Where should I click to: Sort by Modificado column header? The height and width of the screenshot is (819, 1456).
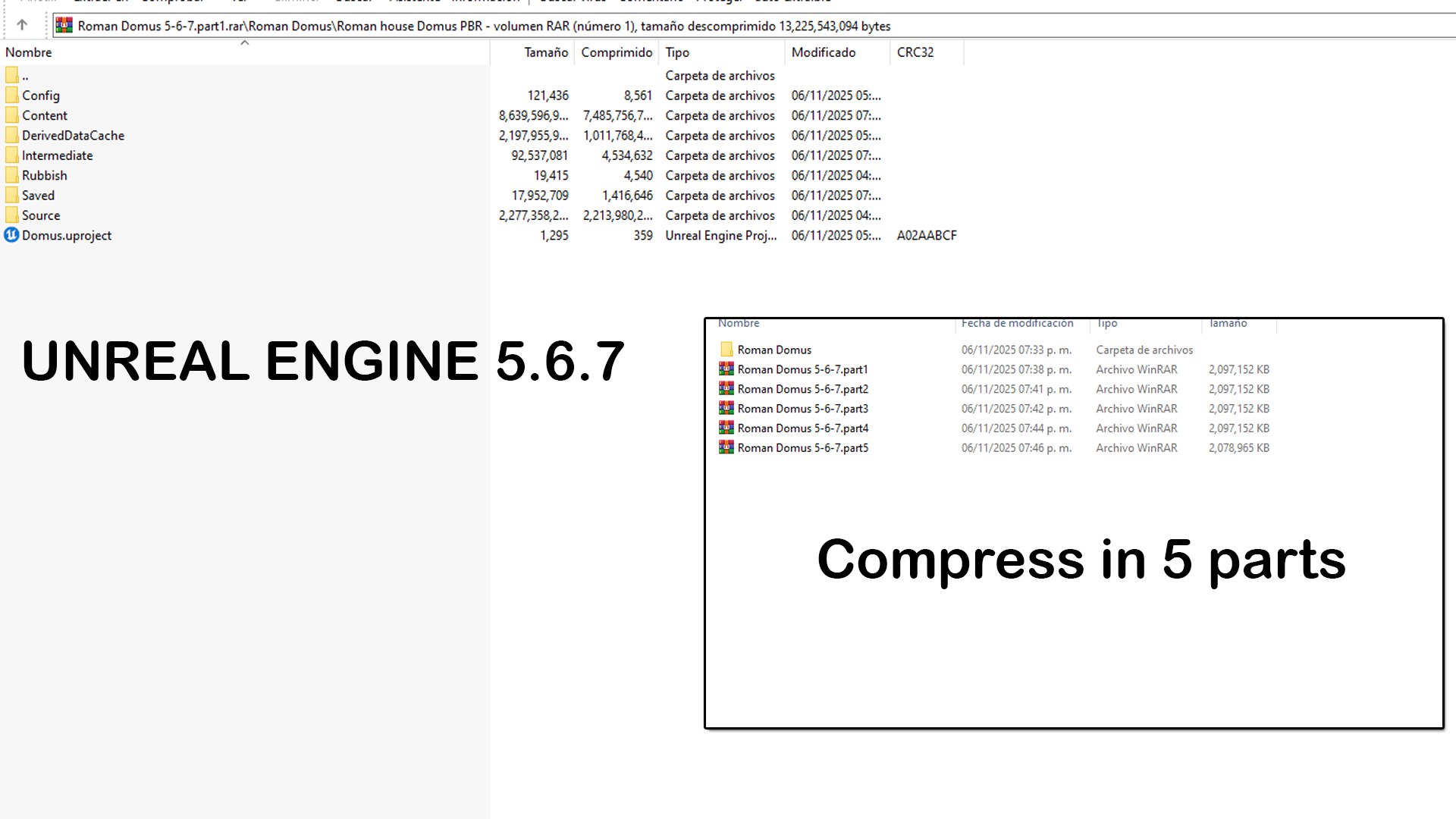tap(823, 52)
